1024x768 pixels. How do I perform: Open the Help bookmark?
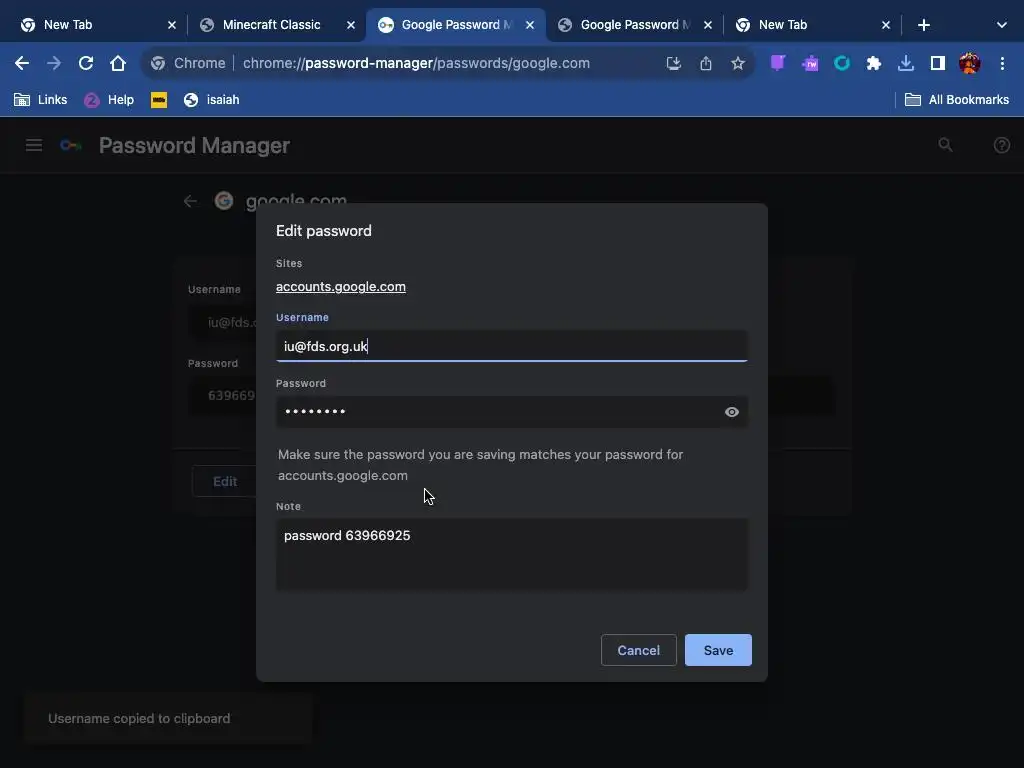click(109, 100)
